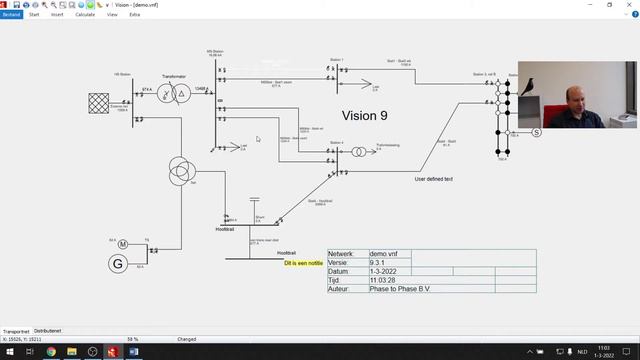Switch to the Transportnet sheet tab

point(16,331)
